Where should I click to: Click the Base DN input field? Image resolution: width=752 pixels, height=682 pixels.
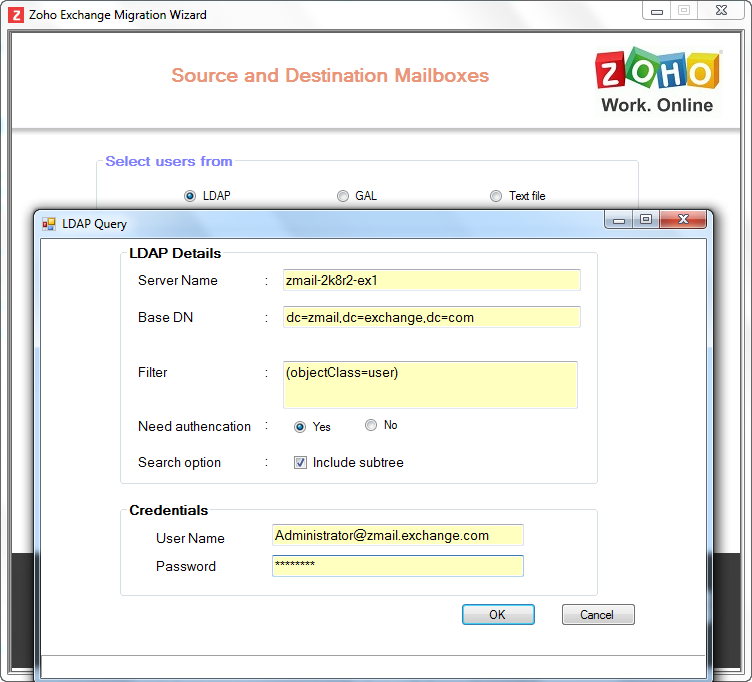tap(432, 317)
